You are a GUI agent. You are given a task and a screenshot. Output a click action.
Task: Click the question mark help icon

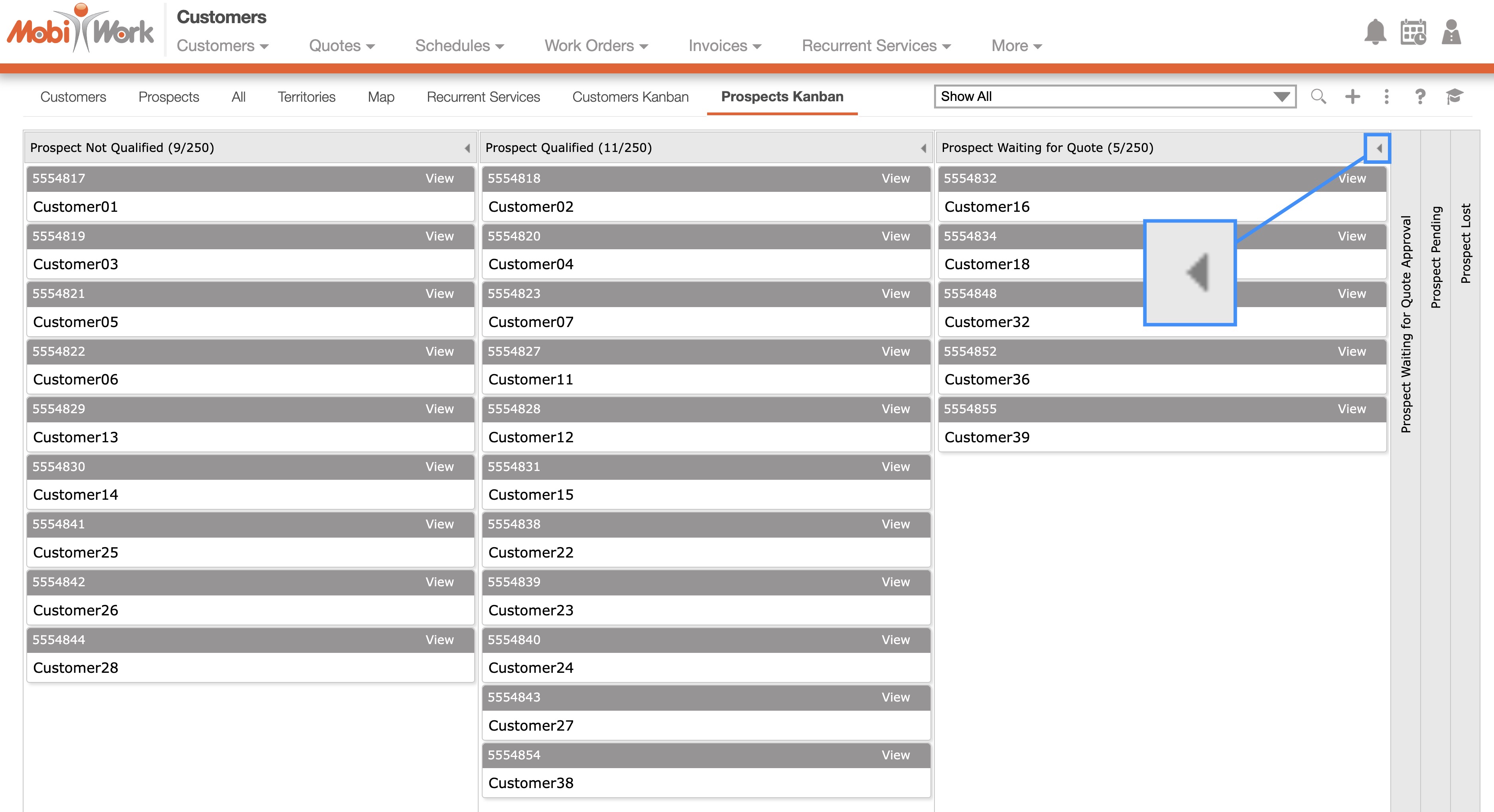[1420, 96]
